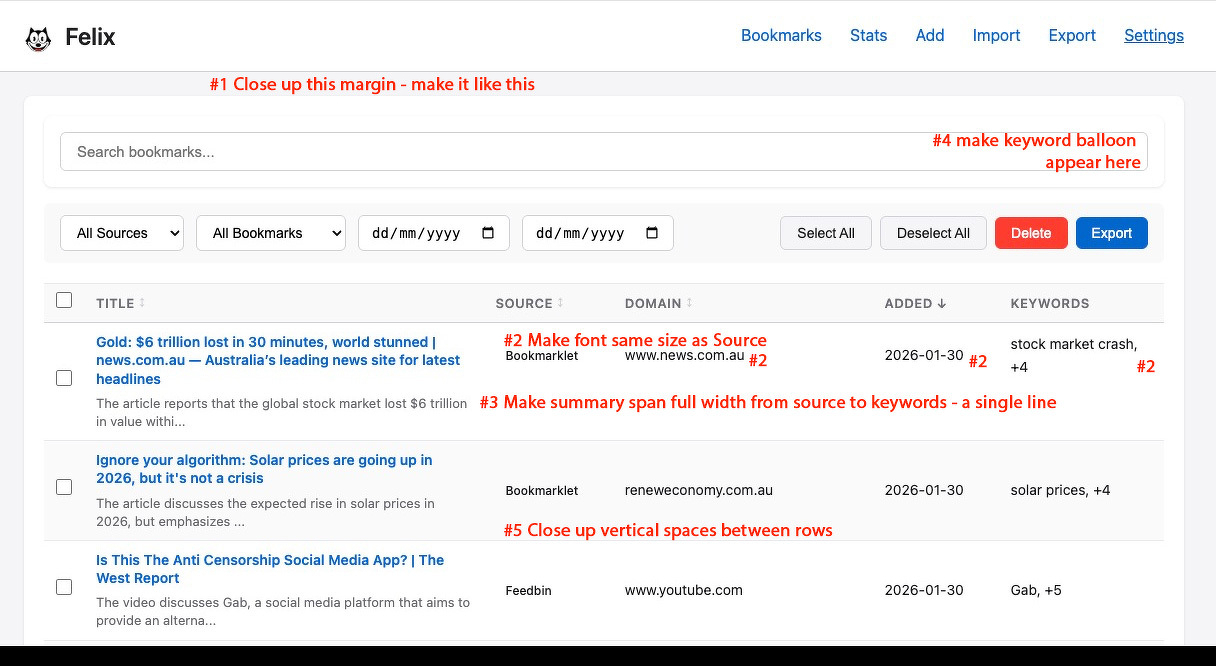
Task: Open the All Bookmarks filter dropdown
Action: [x=270, y=233]
